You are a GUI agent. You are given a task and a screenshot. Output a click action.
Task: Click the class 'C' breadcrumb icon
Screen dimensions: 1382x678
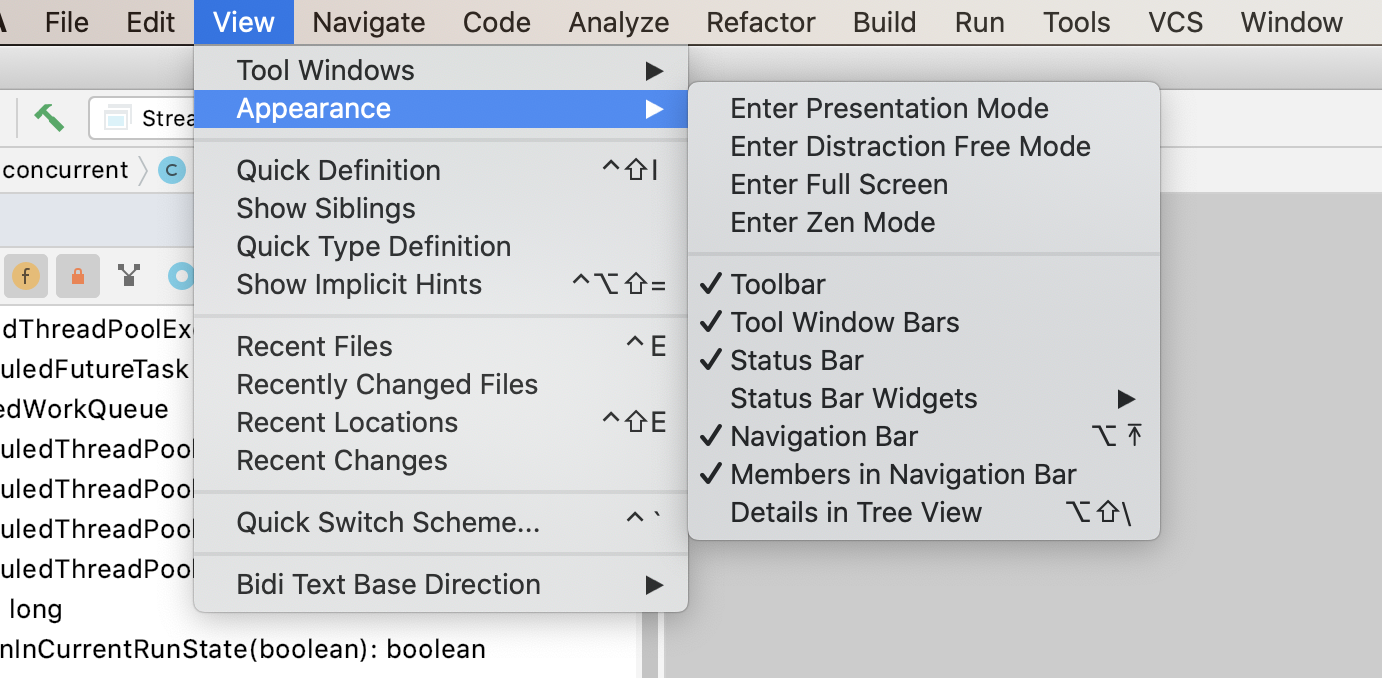point(172,171)
